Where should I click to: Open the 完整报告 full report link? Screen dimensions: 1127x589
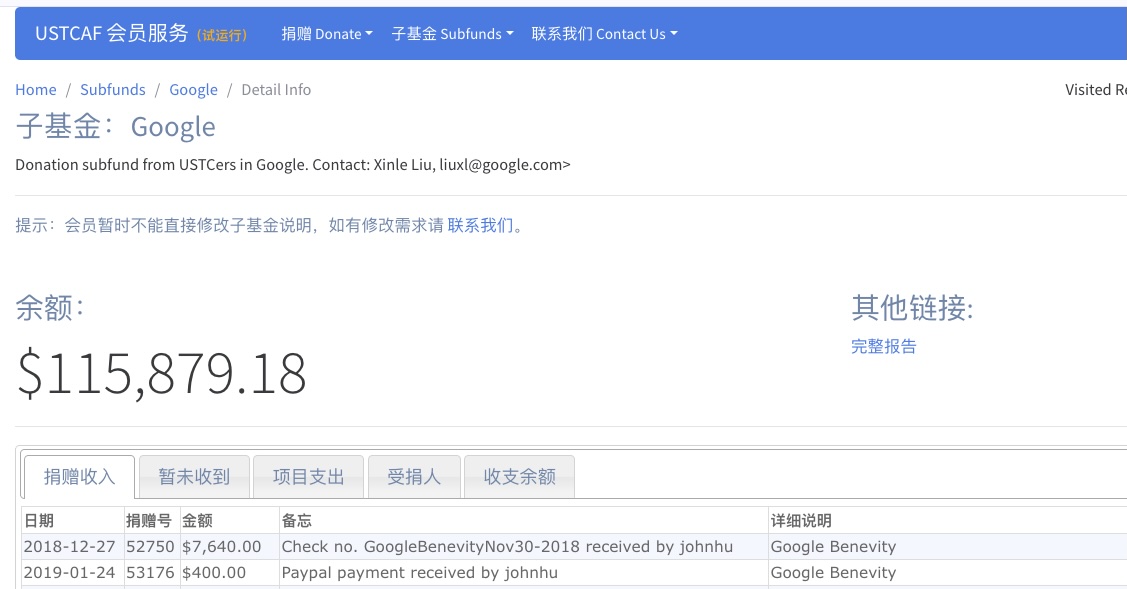tap(883, 346)
